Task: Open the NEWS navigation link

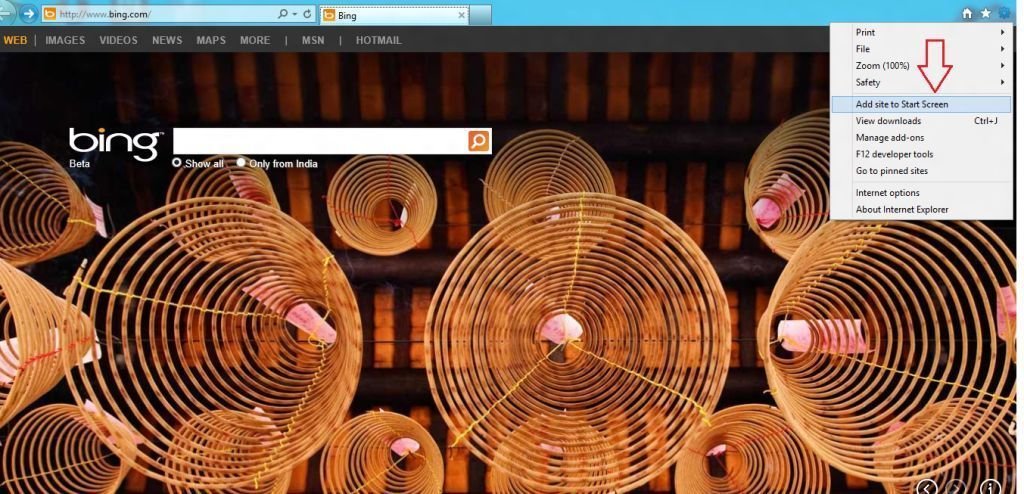Action: click(167, 40)
